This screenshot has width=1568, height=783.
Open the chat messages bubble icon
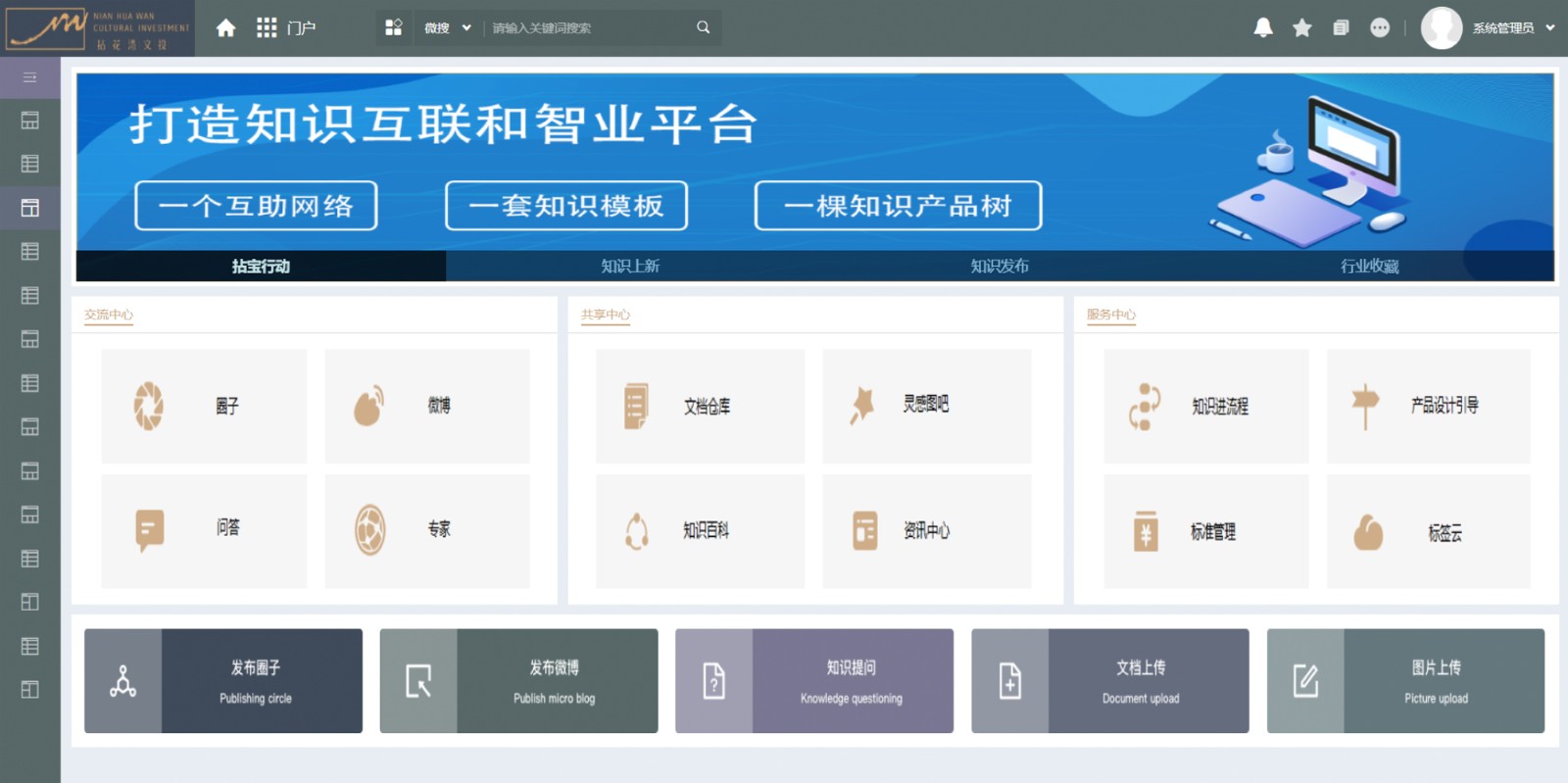click(1380, 27)
